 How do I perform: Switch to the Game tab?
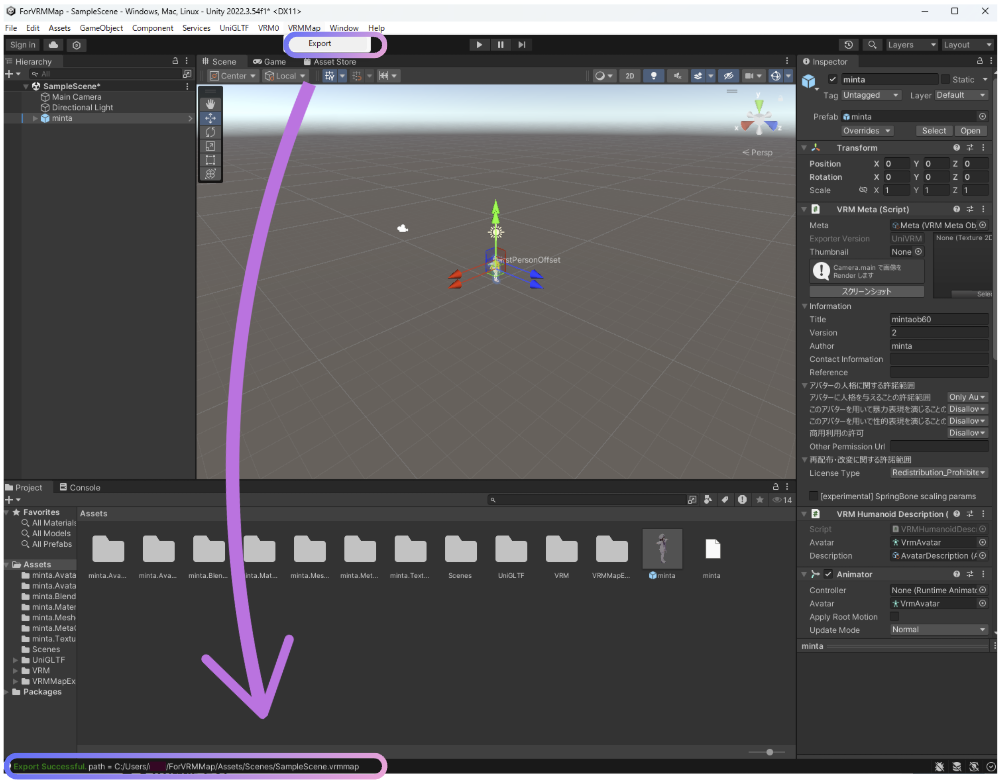(269, 62)
